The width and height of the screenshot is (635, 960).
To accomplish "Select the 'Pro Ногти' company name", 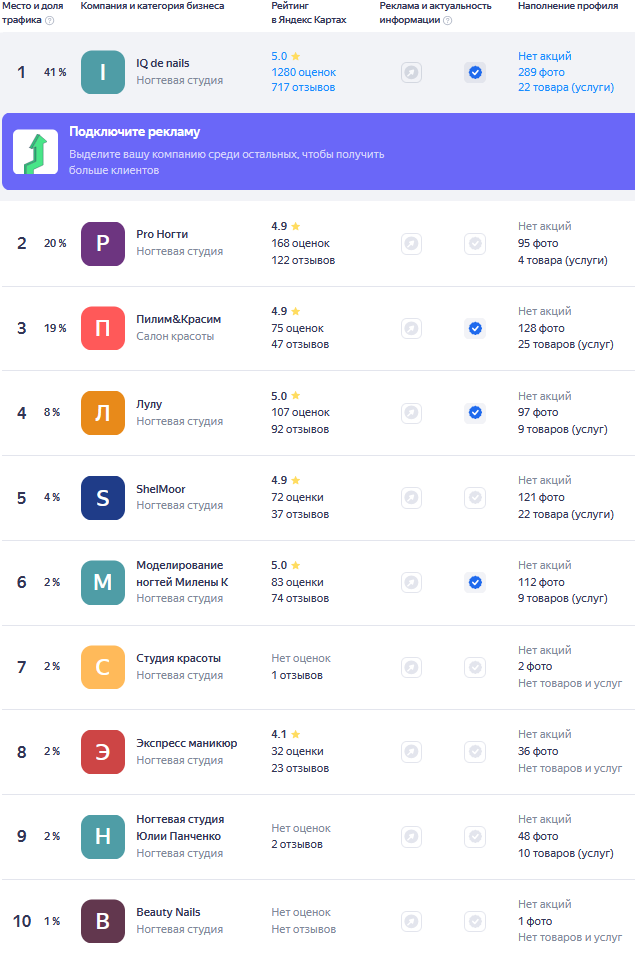I will tap(162, 234).
